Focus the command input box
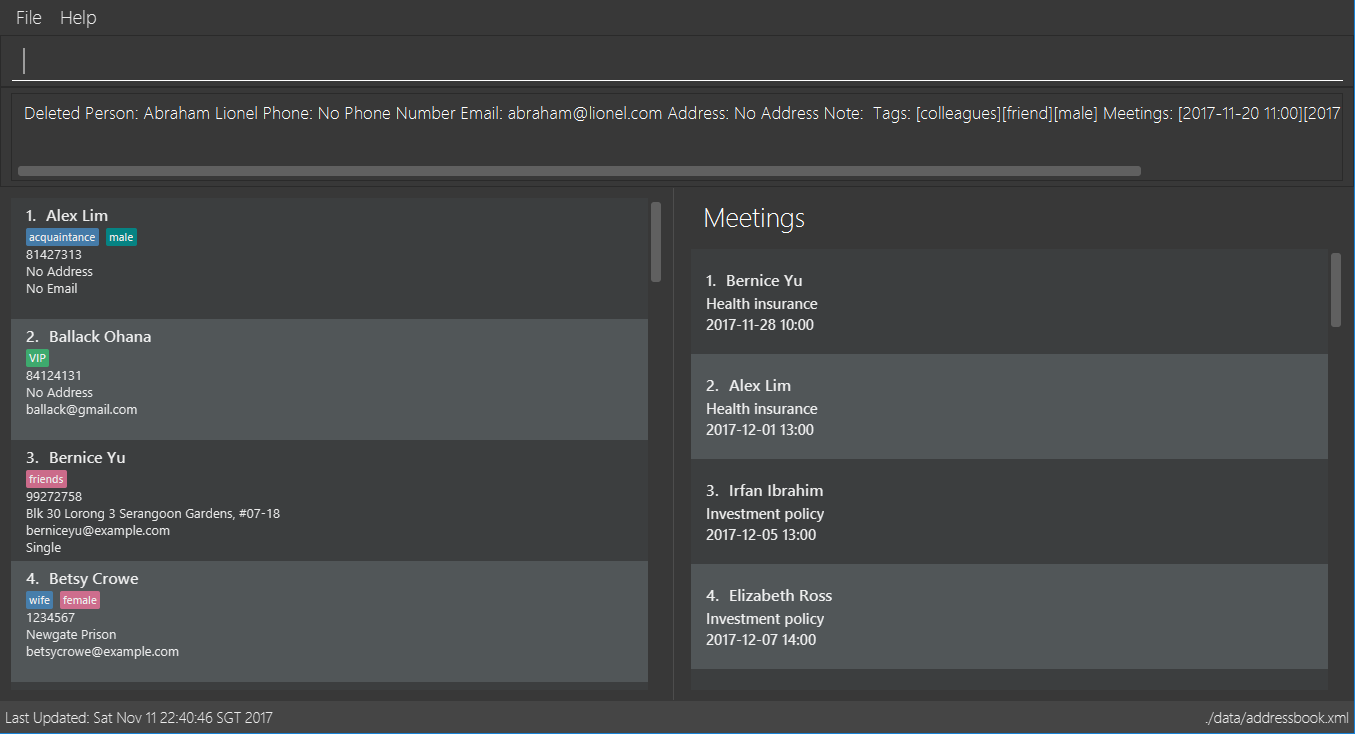Screen dimensions: 1355x734 677,61
